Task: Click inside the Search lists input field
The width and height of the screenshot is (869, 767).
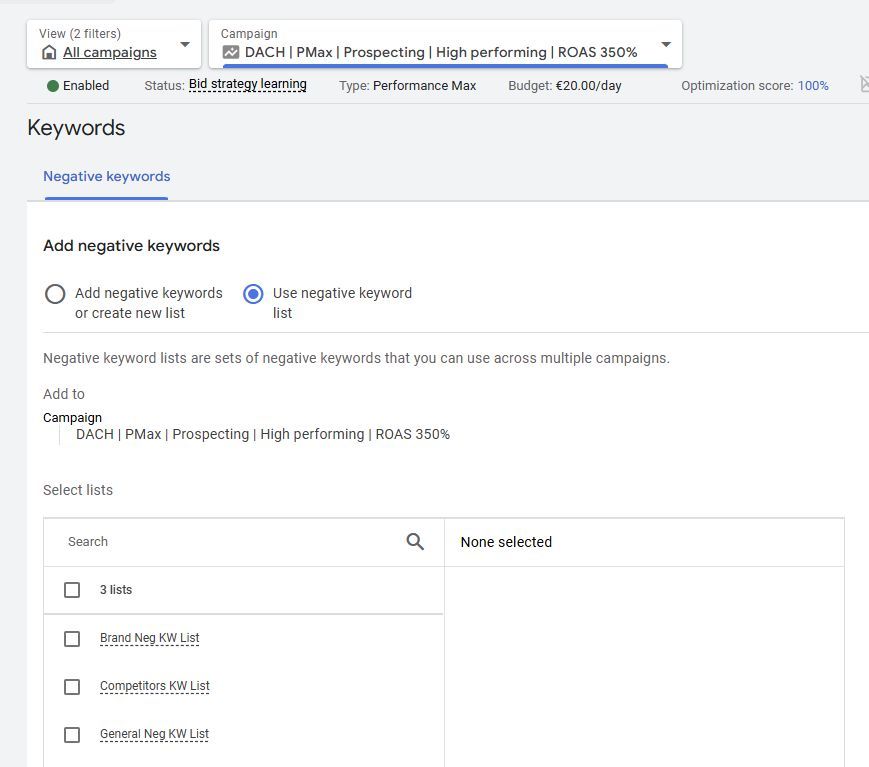Action: point(200,541)
